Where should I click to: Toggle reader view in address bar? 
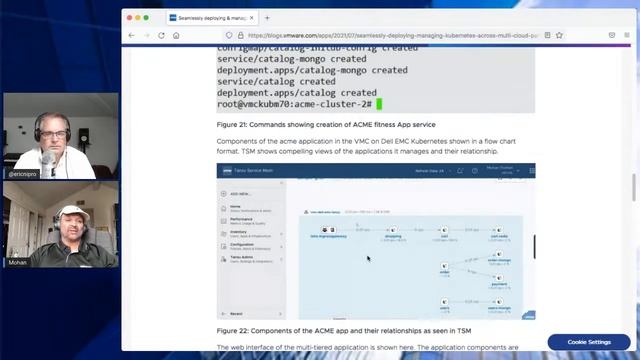point(547,36)
